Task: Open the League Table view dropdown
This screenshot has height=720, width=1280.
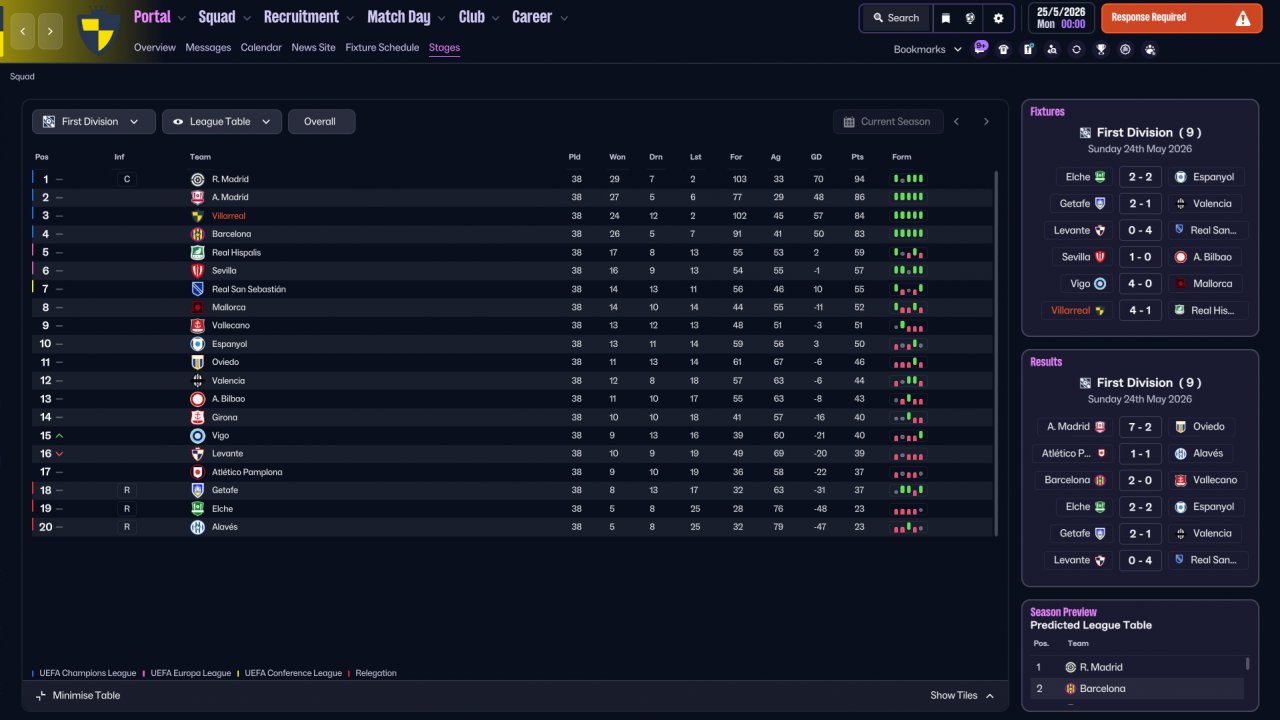Action: (x=222, y=122)
